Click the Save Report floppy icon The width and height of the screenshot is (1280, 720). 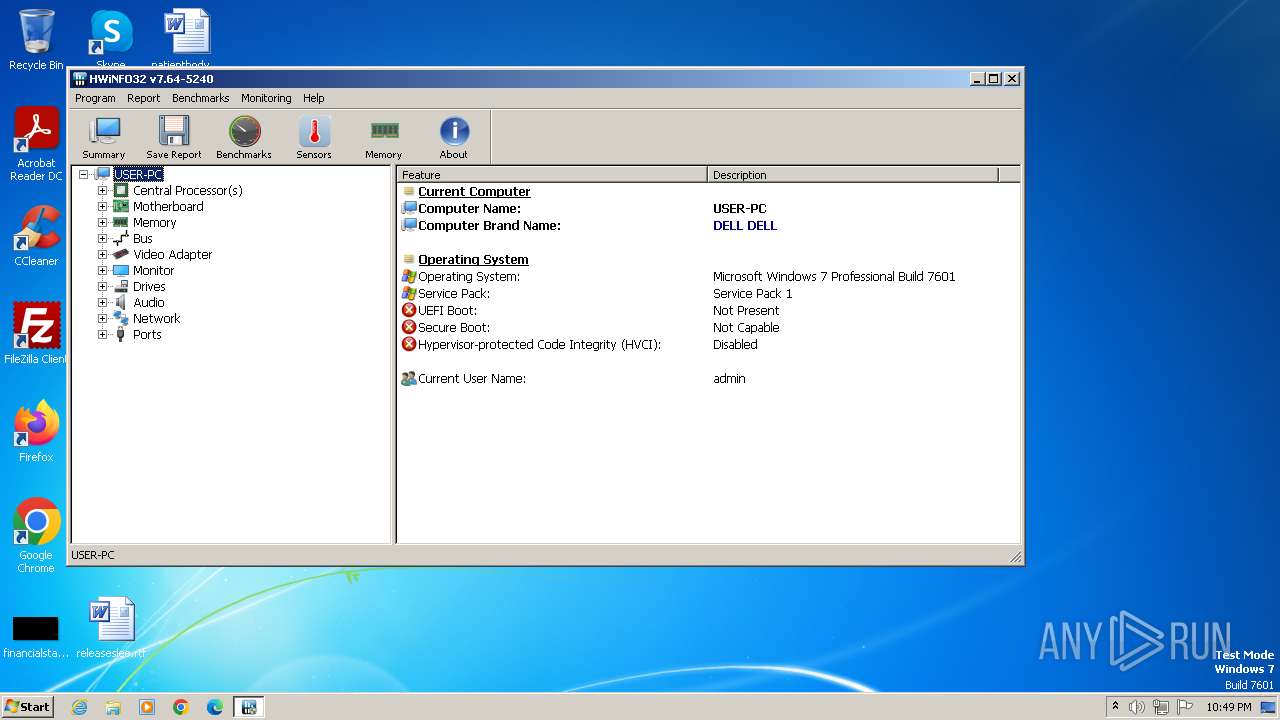click(x=174, y=137)
